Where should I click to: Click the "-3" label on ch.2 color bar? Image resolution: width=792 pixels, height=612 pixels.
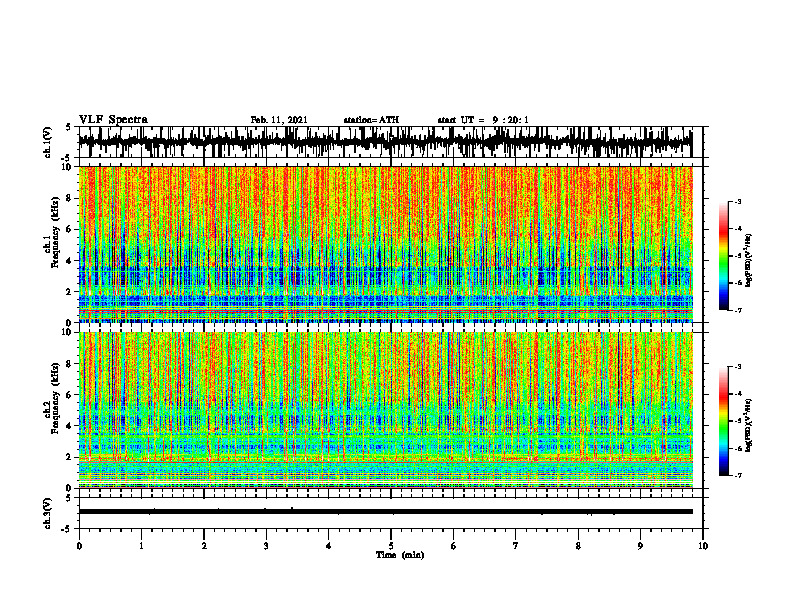(x=738, y=367)
